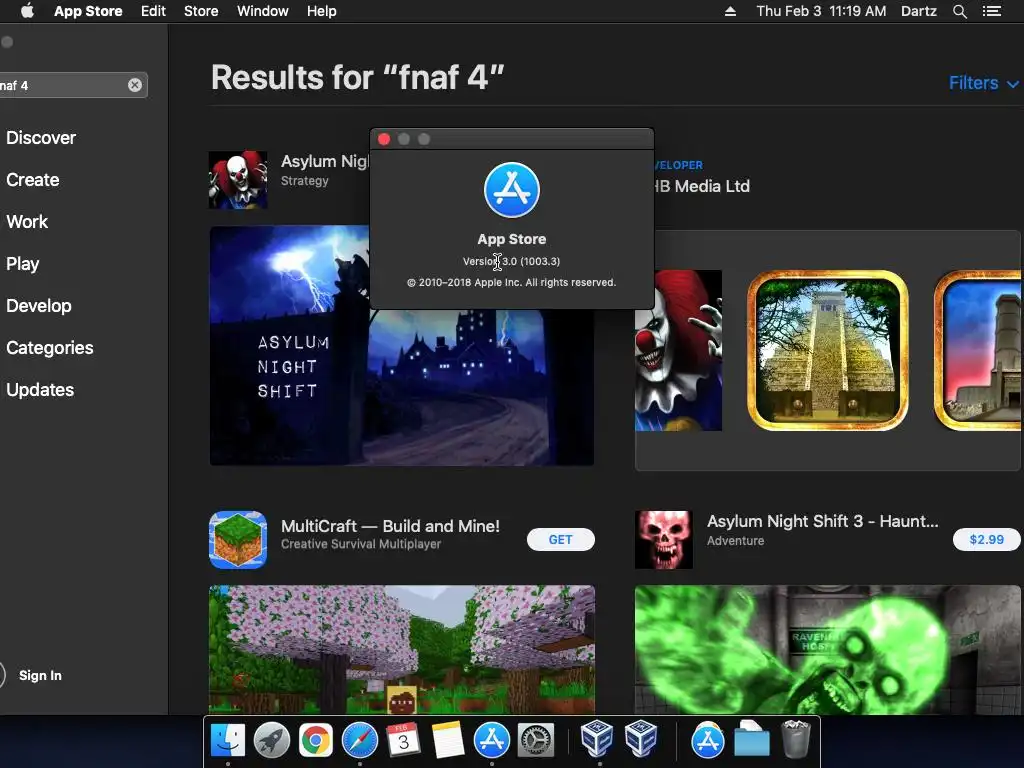The height and width of the screenshot is (768, 1024).
Task: Click the Results for fnaf 4 heading
Action: [x=357, y=78]
